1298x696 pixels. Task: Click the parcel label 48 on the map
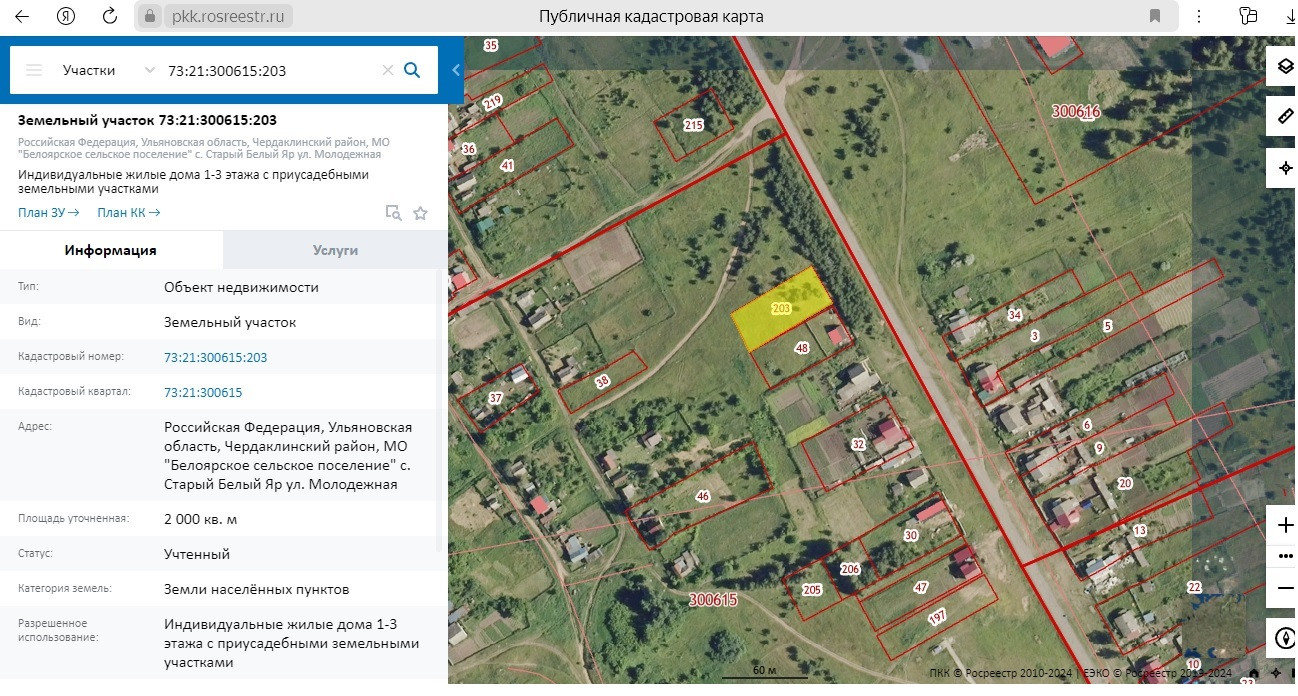click(x=801, y=348)
